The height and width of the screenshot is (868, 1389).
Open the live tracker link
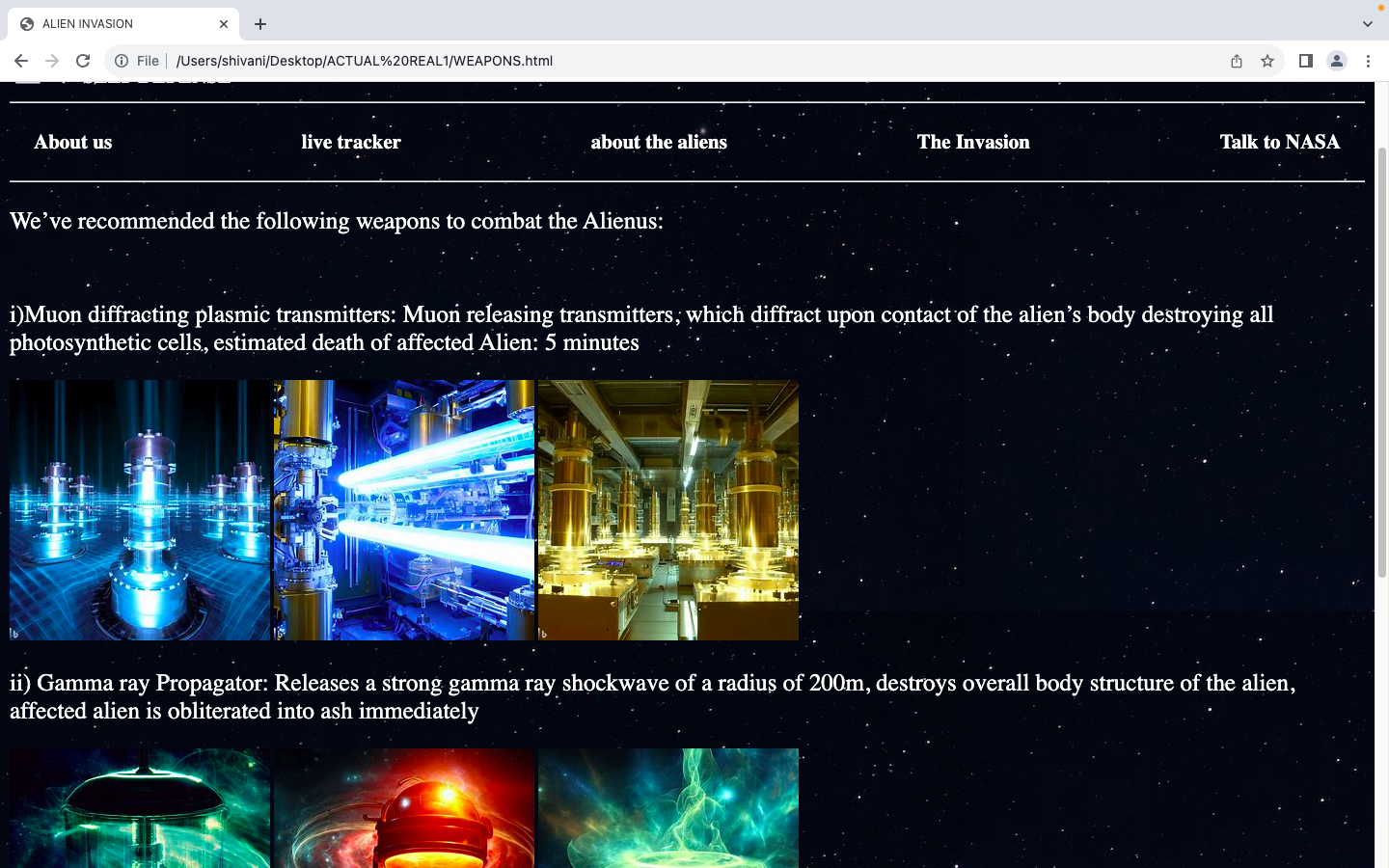[x=351, y=142]
